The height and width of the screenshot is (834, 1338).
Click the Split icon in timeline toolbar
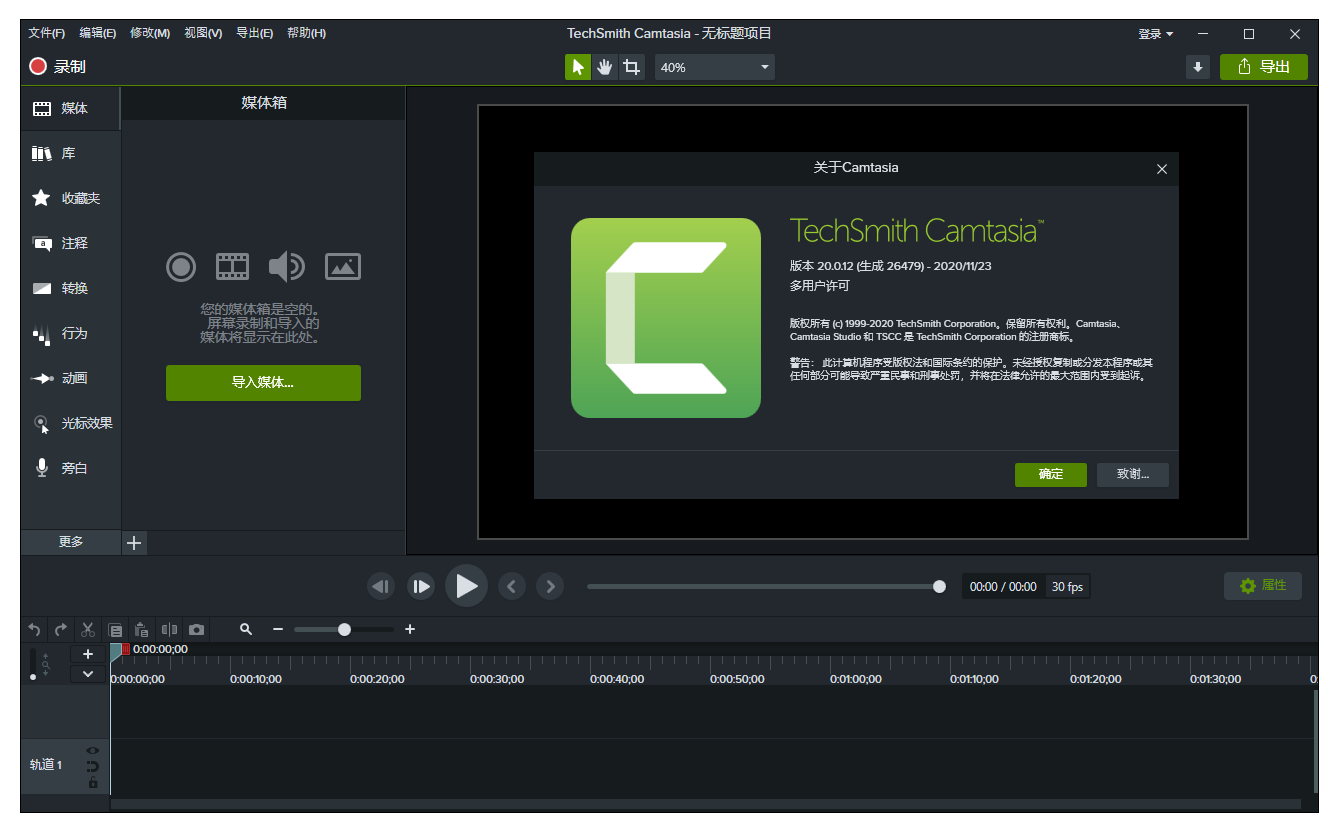click(x=169, y=630)
